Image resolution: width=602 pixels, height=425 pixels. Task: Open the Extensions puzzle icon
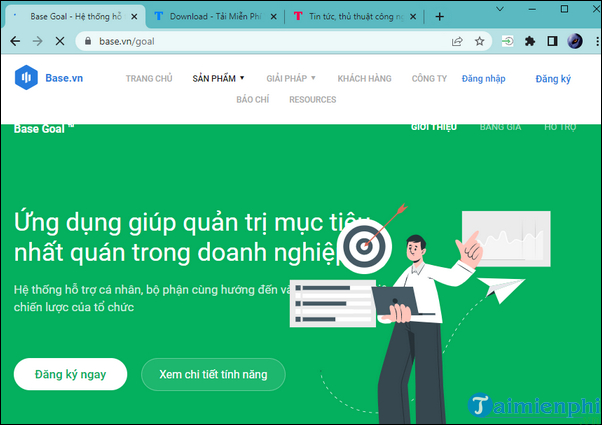[530, 41]
